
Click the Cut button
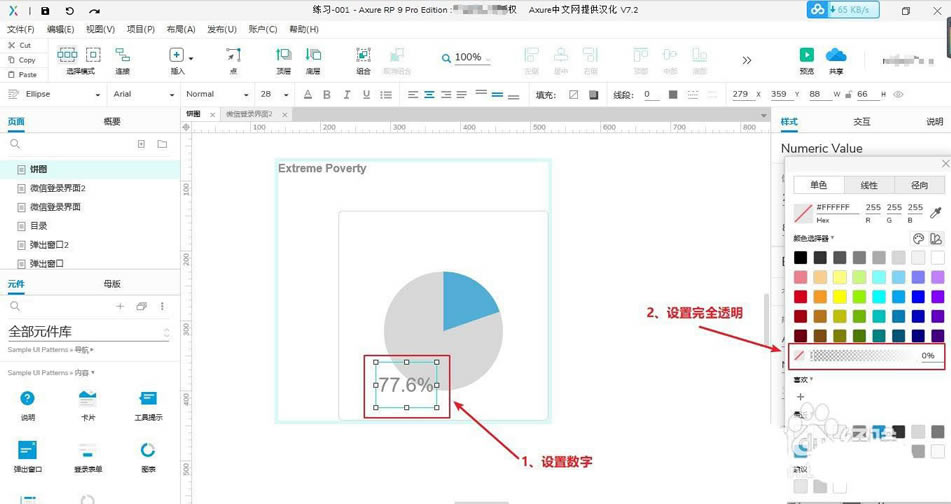(x=20, y=45)
